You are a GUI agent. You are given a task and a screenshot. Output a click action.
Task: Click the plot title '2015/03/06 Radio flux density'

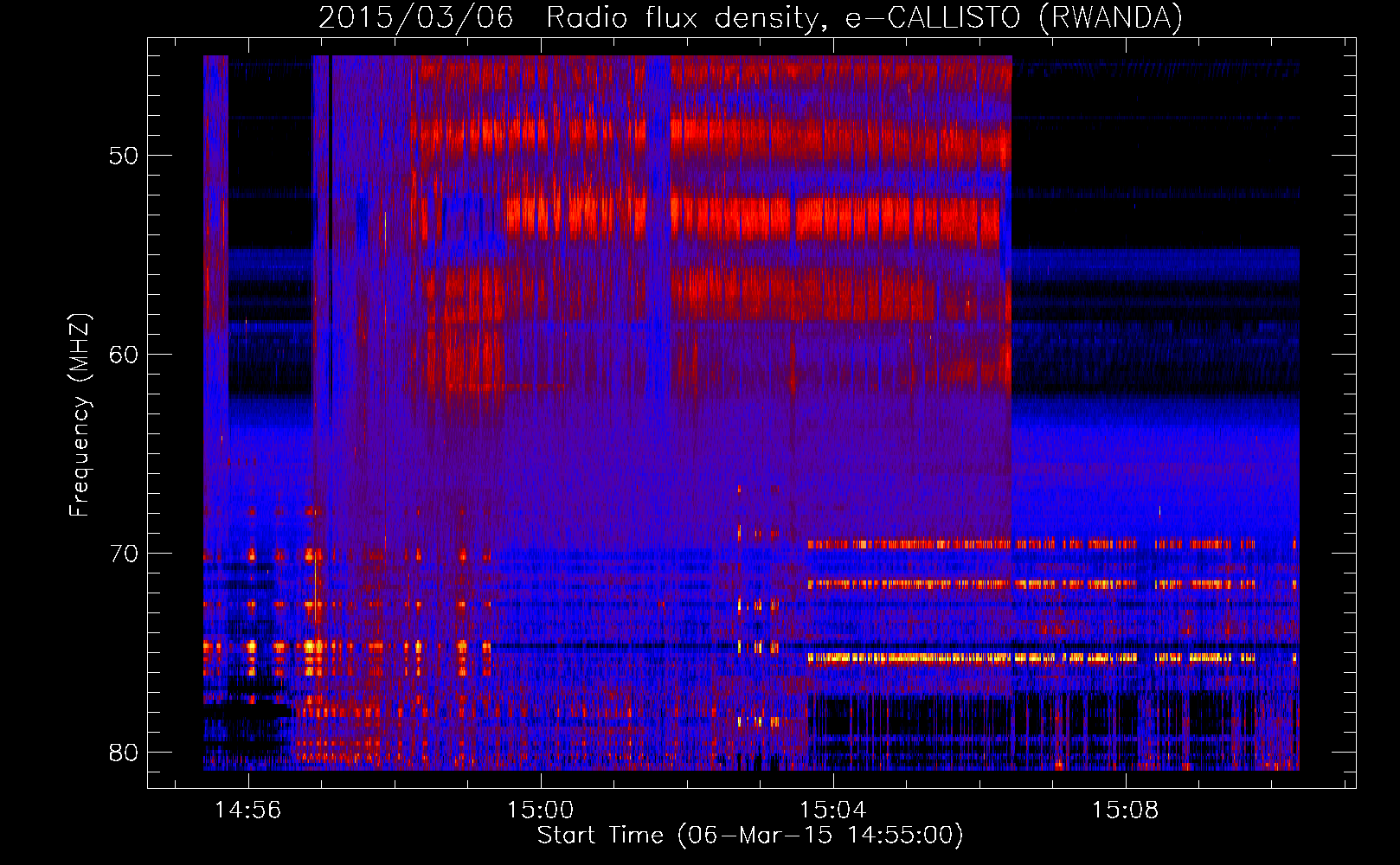pyautogui.click(x=750, y=17)
